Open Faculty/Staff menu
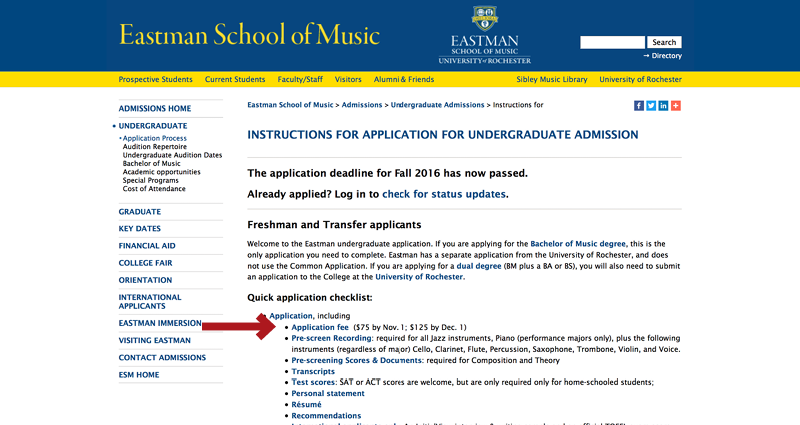This screenshot has height=425, width=800. pos(300,80)
